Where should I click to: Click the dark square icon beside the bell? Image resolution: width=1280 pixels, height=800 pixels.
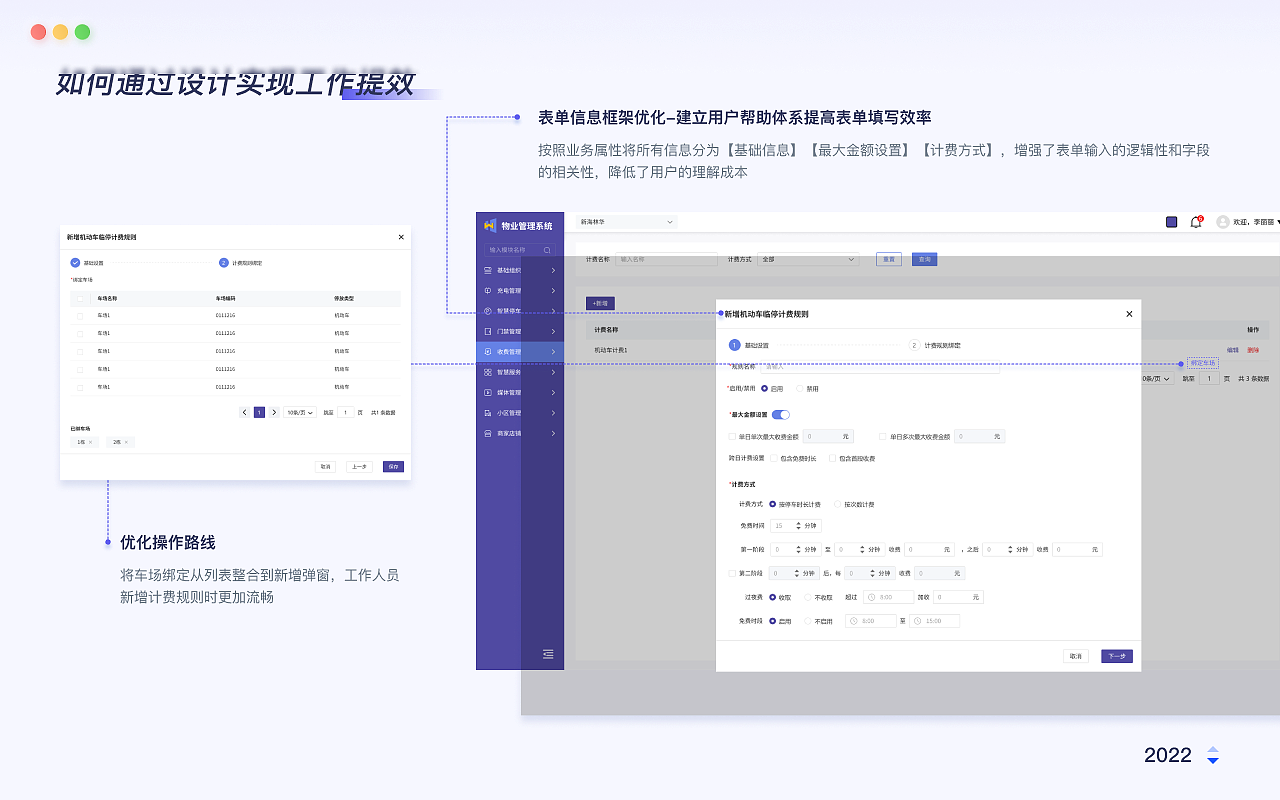[x=1172, y=222]
